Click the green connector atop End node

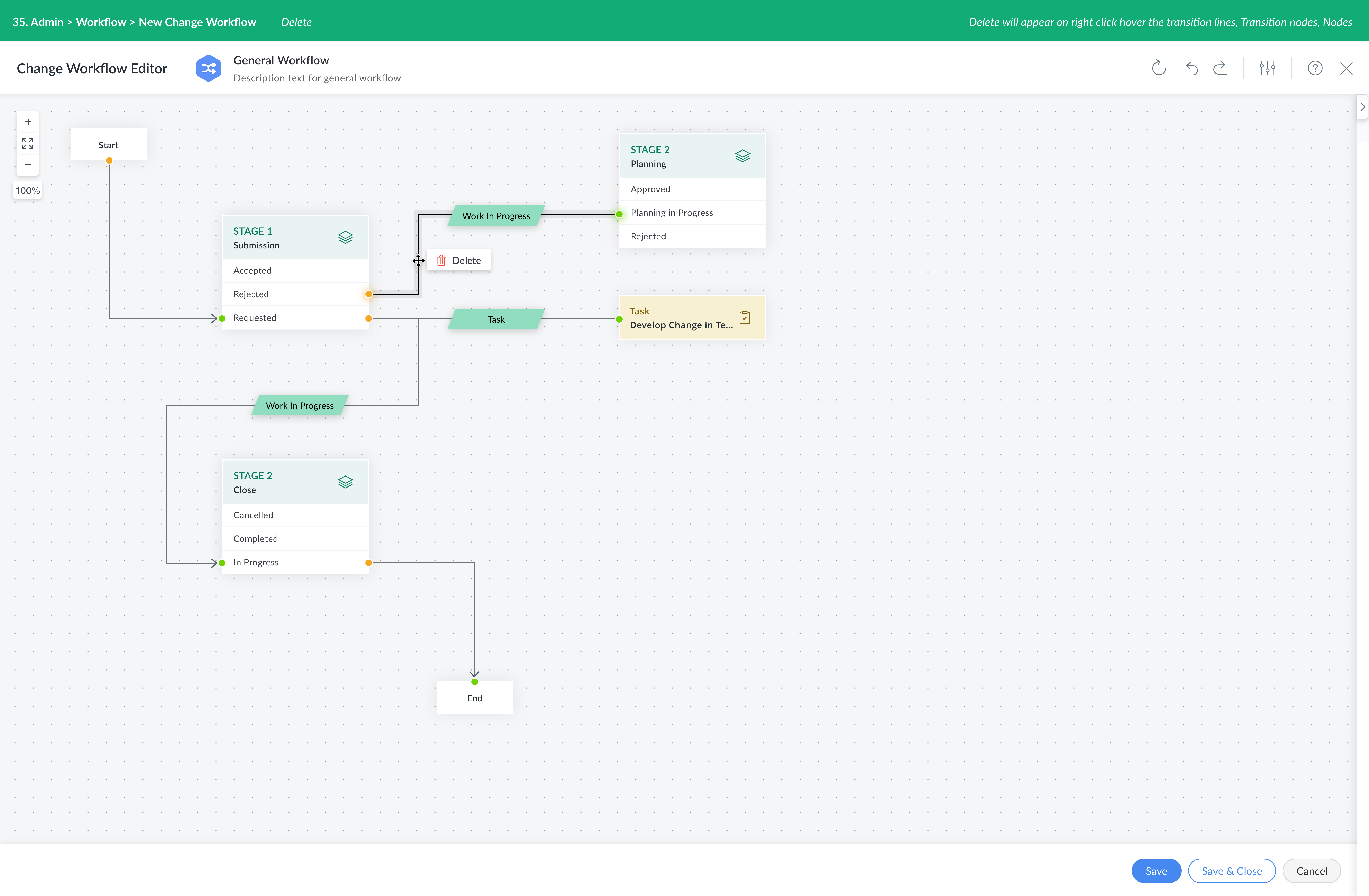coord(474,682)
